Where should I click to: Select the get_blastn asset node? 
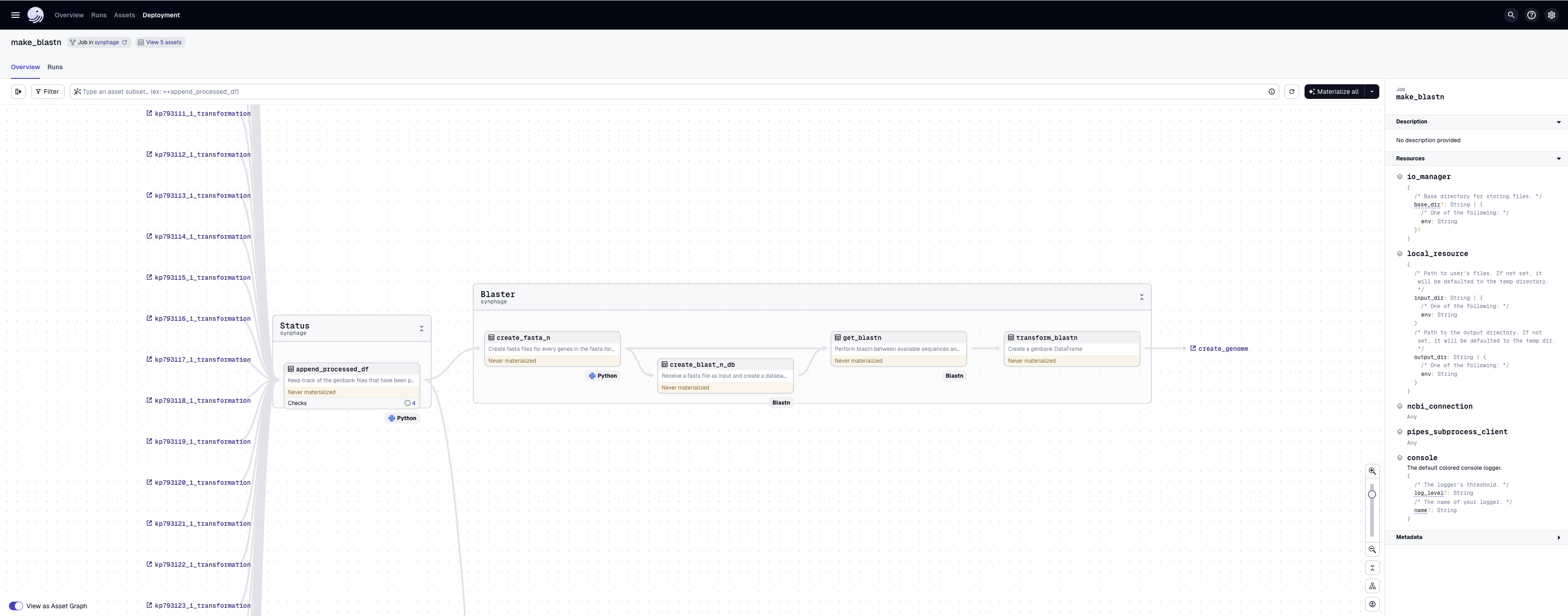tap(898, 349)
